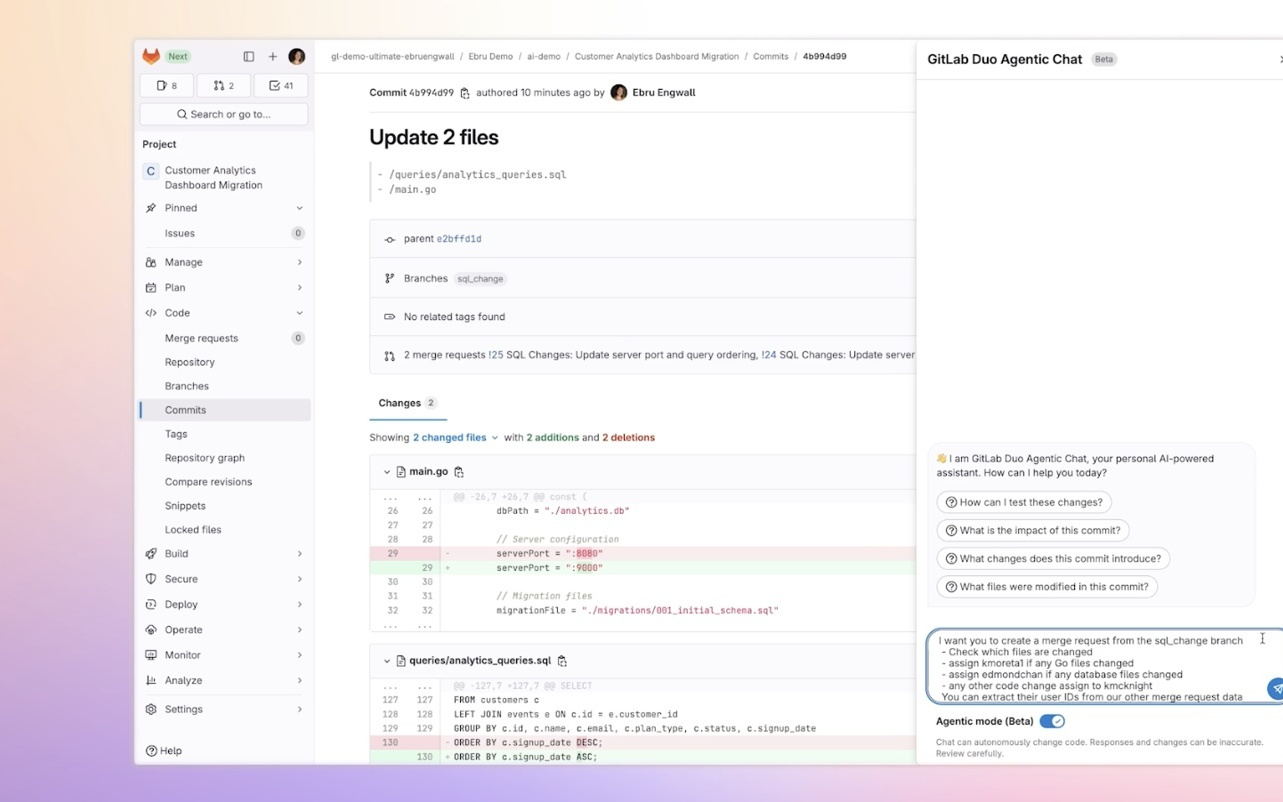Click Ebru Engwall author avatar

[619, 92]
